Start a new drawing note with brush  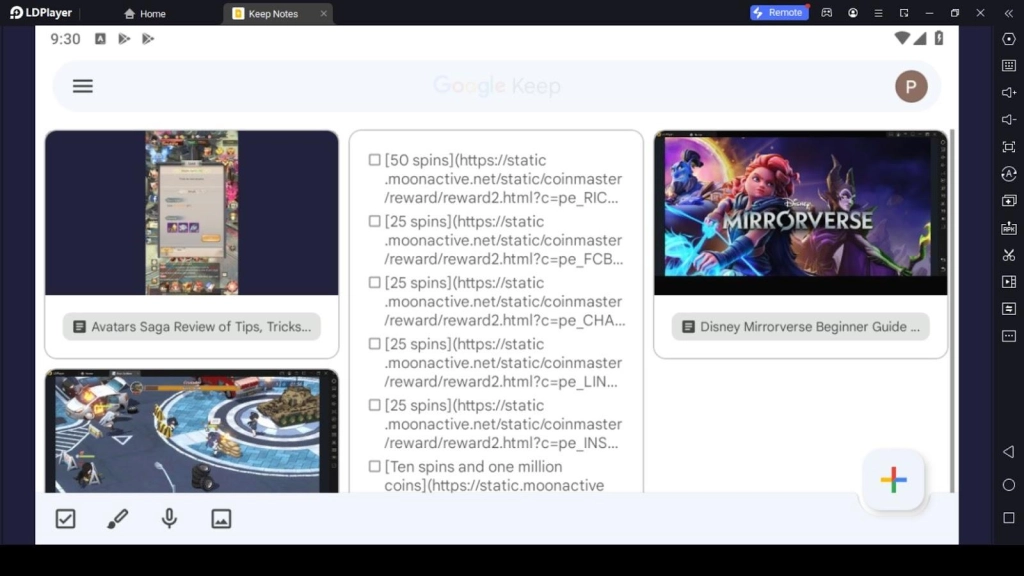pos(118,518)
